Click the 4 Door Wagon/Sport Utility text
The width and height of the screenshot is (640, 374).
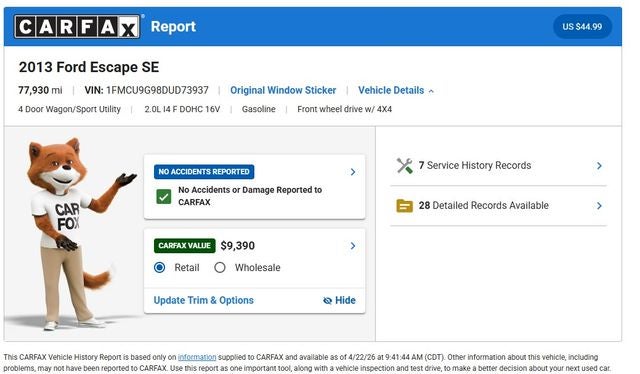tap(69, 109)
